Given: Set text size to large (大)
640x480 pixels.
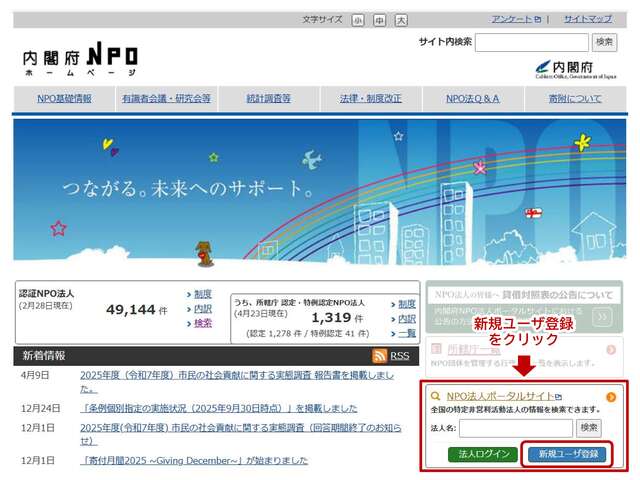Looking at the screenshot, I should (401, 20).
